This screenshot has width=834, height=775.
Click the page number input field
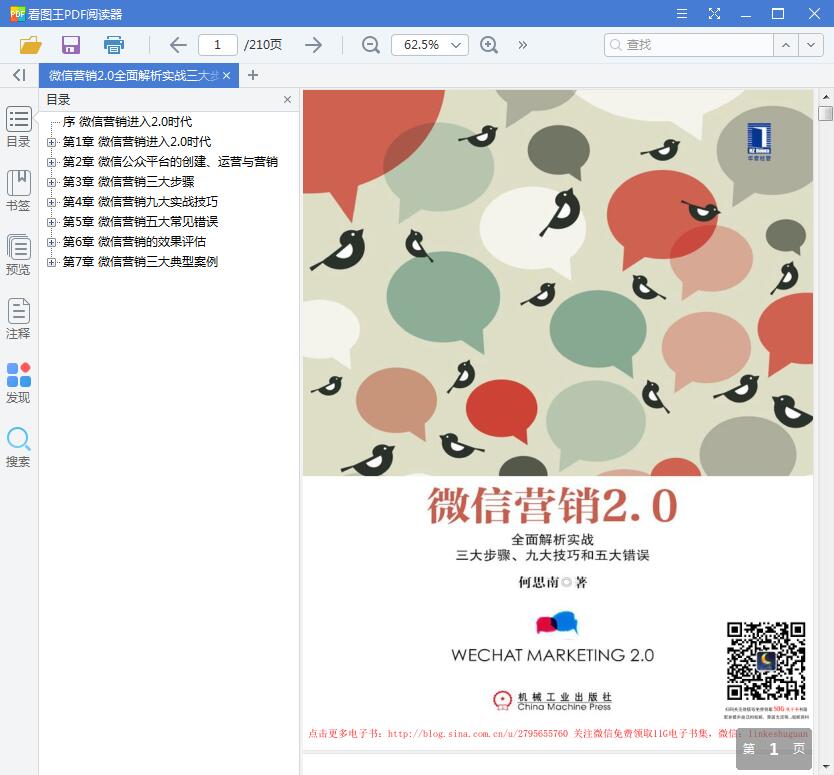220,44
